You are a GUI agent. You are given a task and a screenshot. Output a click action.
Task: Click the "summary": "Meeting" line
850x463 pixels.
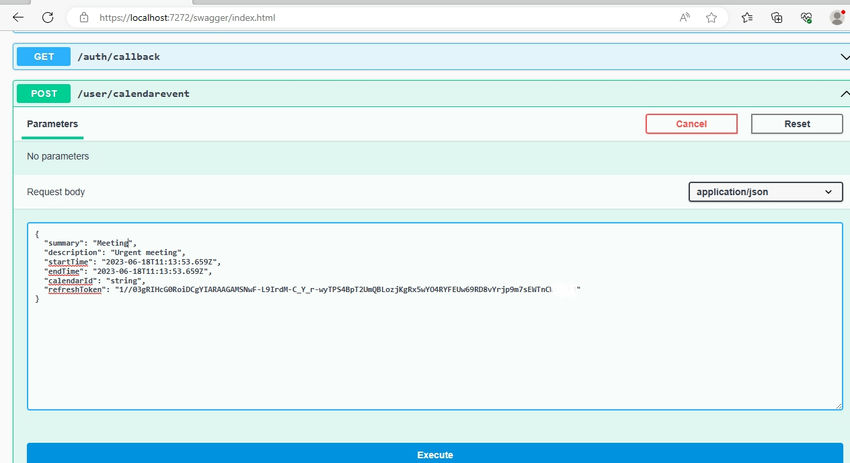[x=91, y=243]
